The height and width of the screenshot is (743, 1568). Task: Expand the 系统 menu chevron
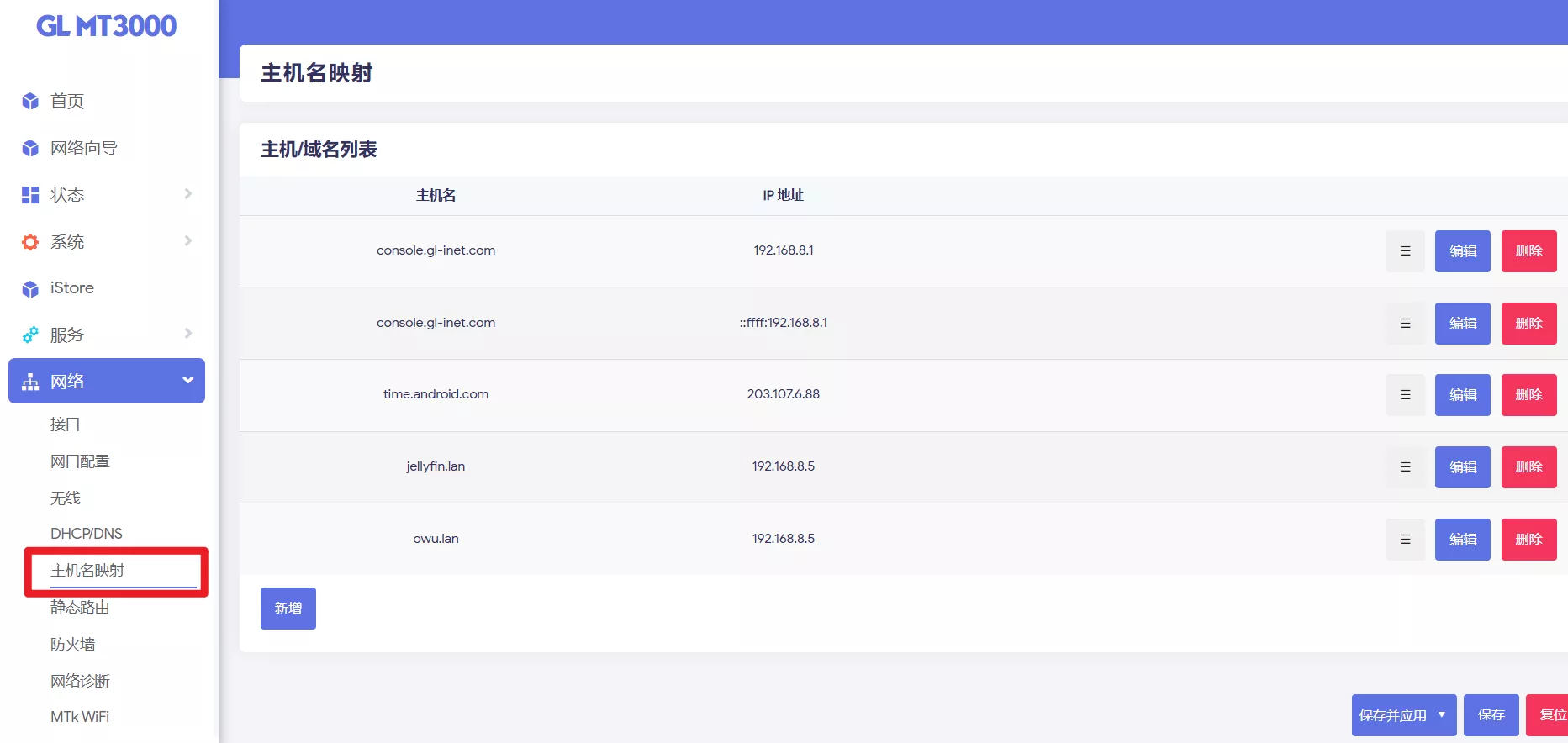tap(188, 241)
